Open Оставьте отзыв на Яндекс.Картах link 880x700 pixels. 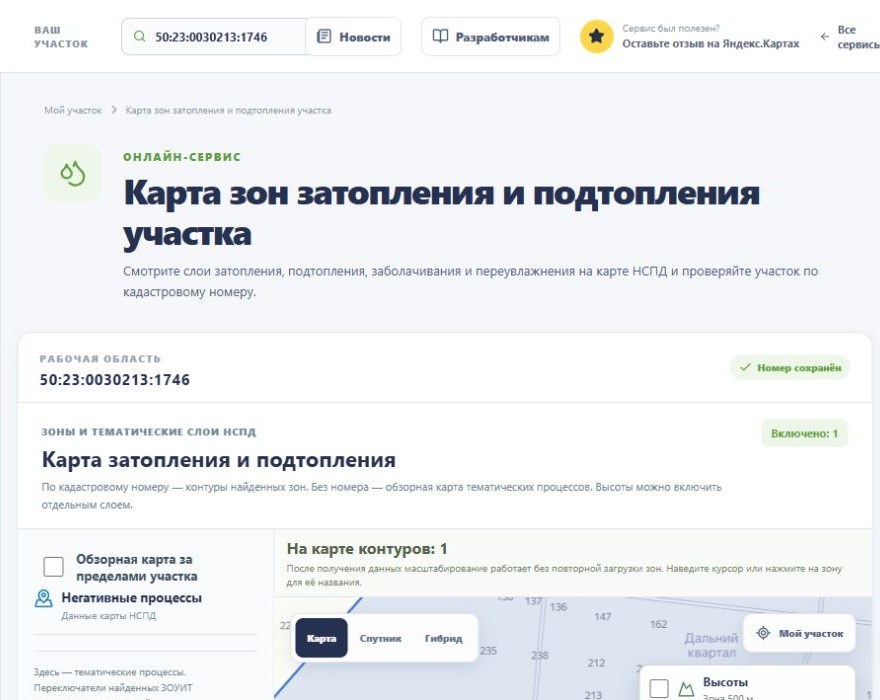tap(711, 44)
